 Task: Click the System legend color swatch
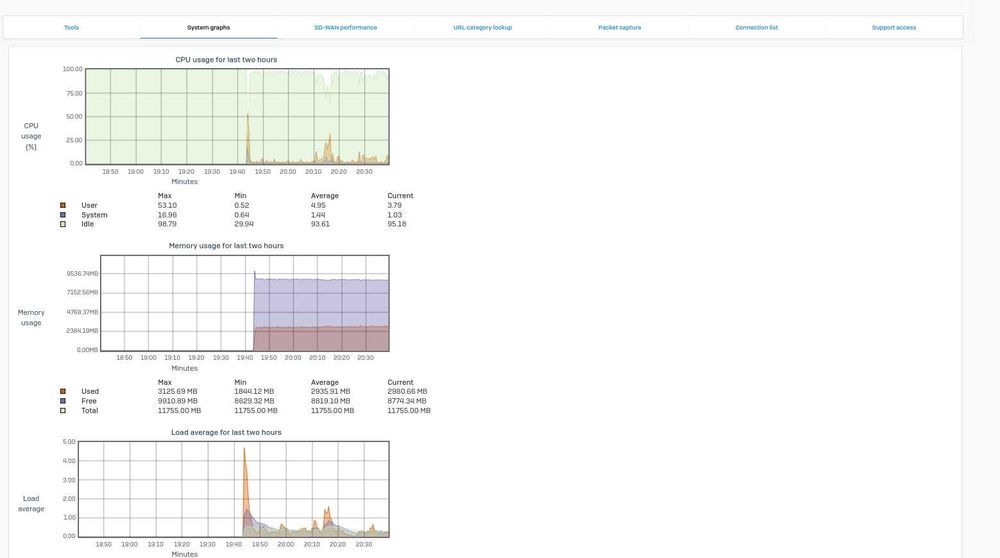click(x=62, y=215)
